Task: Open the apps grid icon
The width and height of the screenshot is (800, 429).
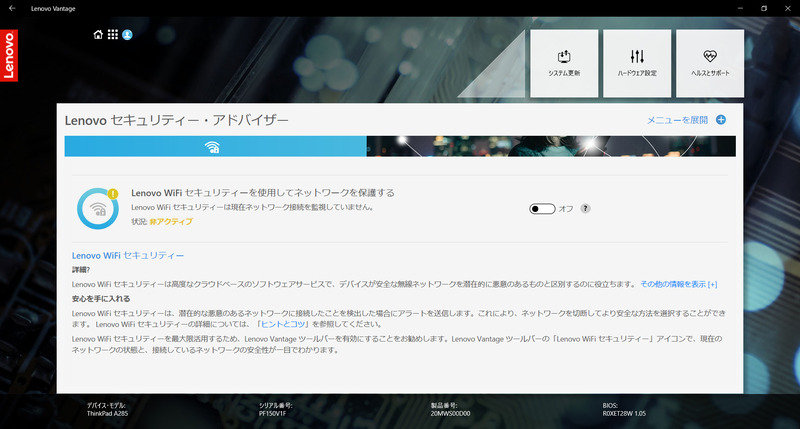Action: (x=113, y=35)
